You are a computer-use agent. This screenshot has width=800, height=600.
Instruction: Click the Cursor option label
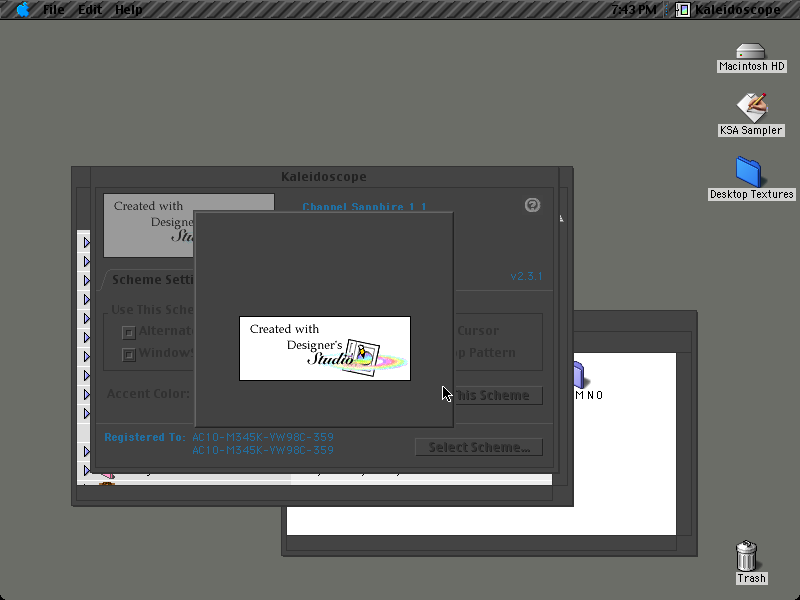point(478,331)
